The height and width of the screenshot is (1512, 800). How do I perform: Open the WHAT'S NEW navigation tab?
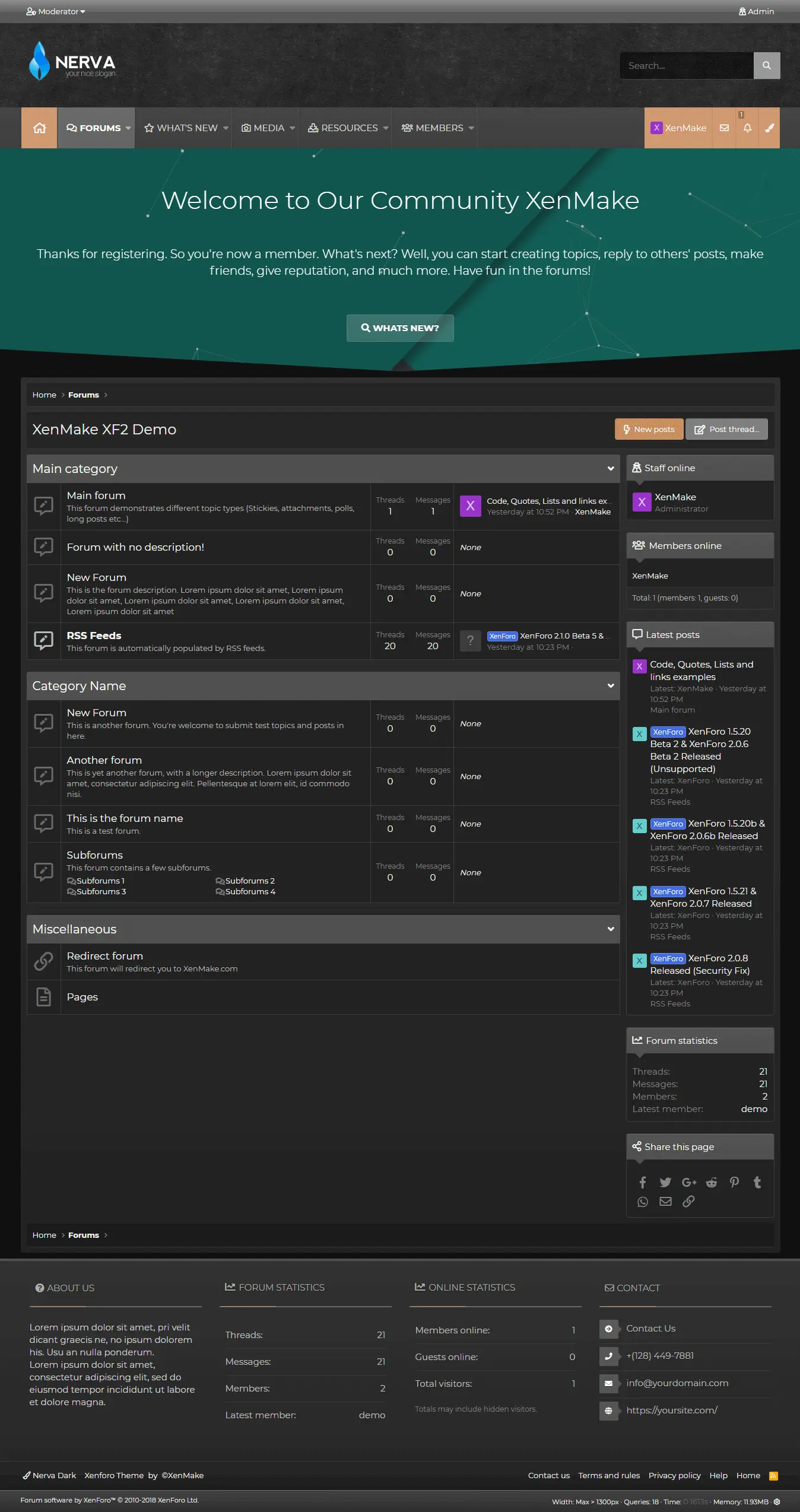(182, 128)
